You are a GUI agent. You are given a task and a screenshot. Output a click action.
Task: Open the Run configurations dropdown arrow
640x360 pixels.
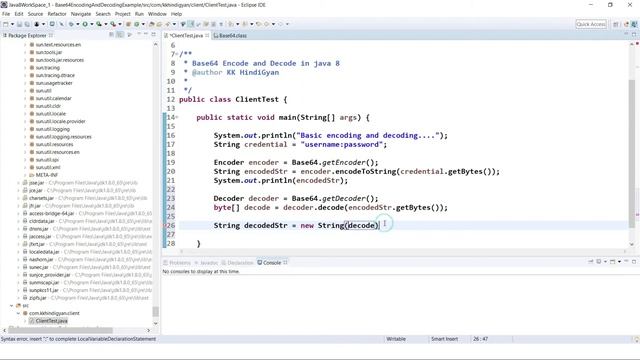click(x=91, y=24)
